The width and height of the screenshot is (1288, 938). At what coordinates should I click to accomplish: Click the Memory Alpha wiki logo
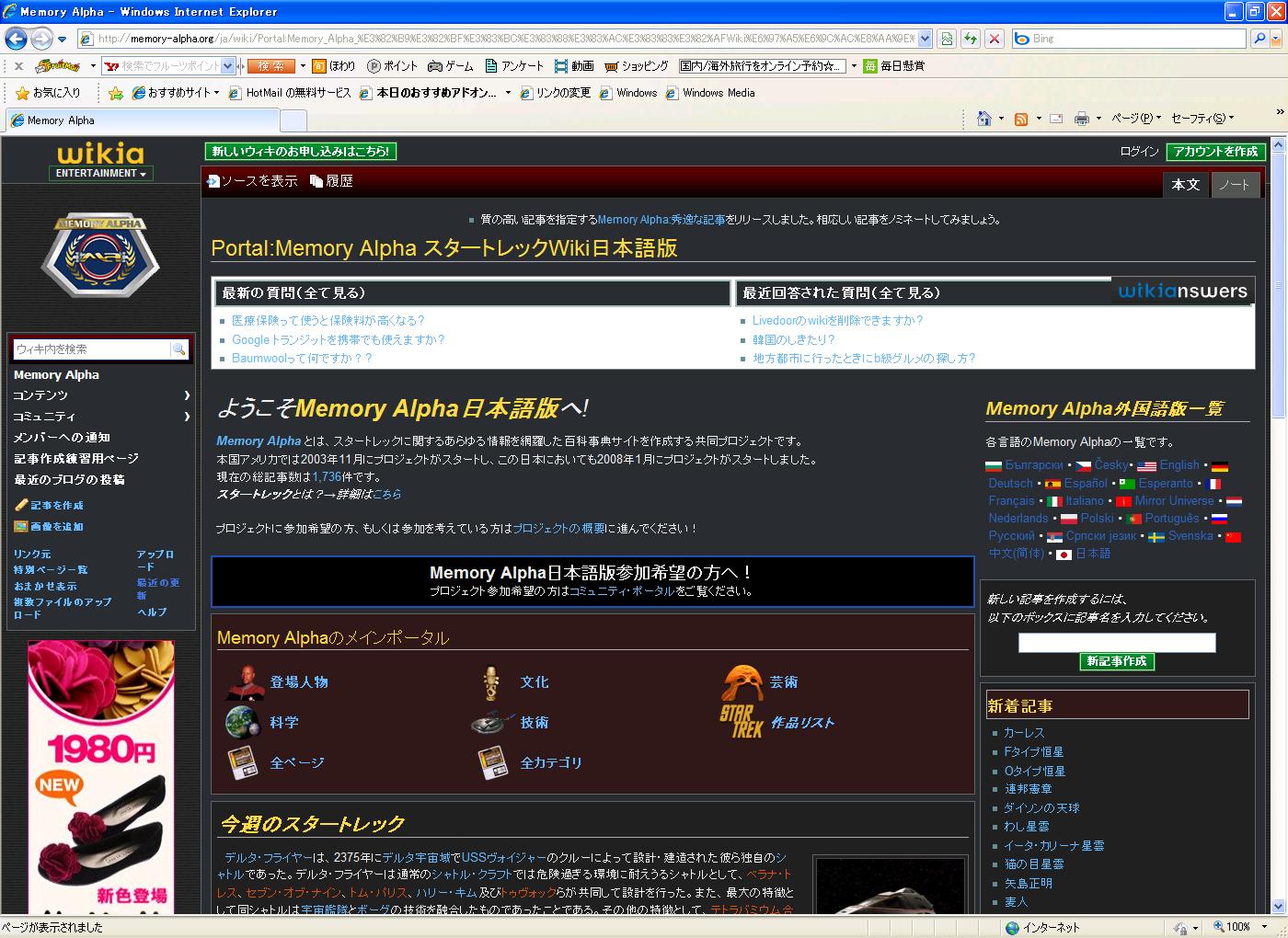pos(100,257)
